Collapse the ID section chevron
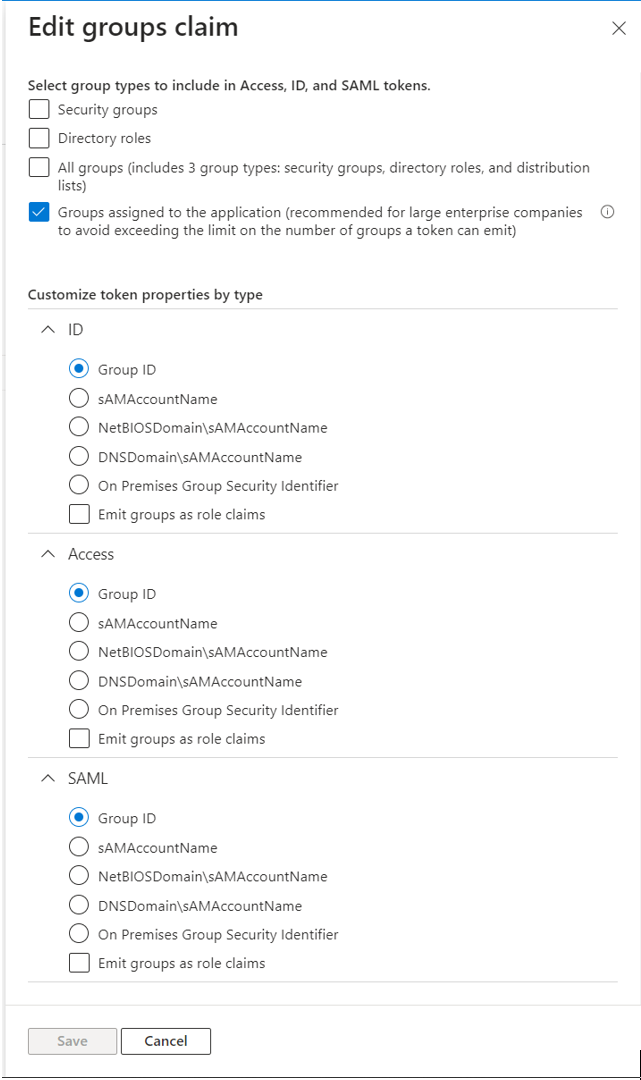Viewport: 641px width, 1080px height. [x=48, y=329]
